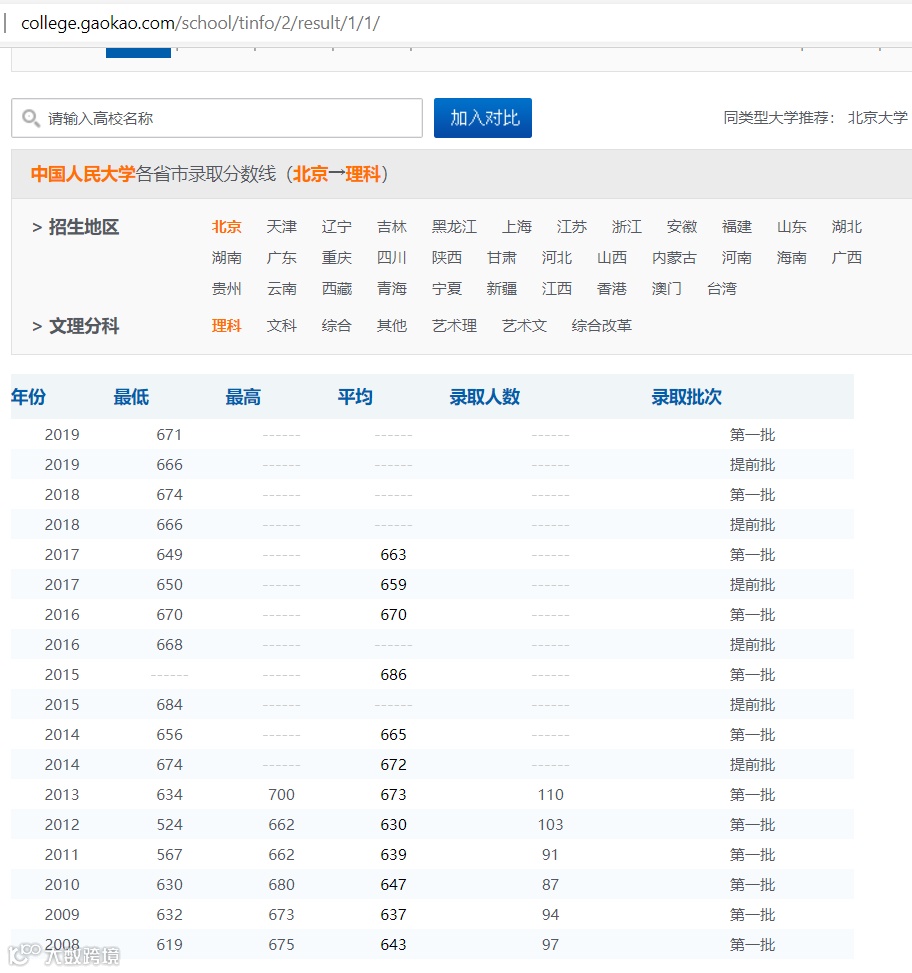
Task: Select 青海 region
Action: [392, 289]
